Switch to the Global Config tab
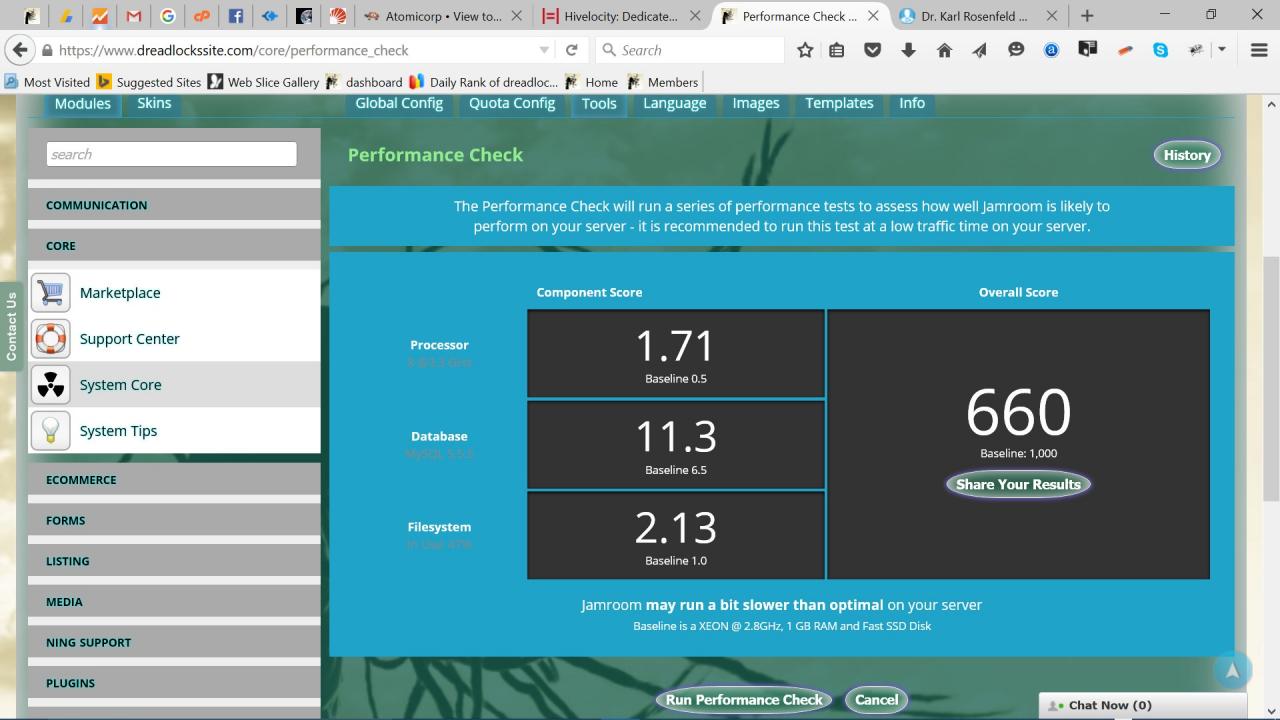1280x720 pixels. (x=399, y=103)
